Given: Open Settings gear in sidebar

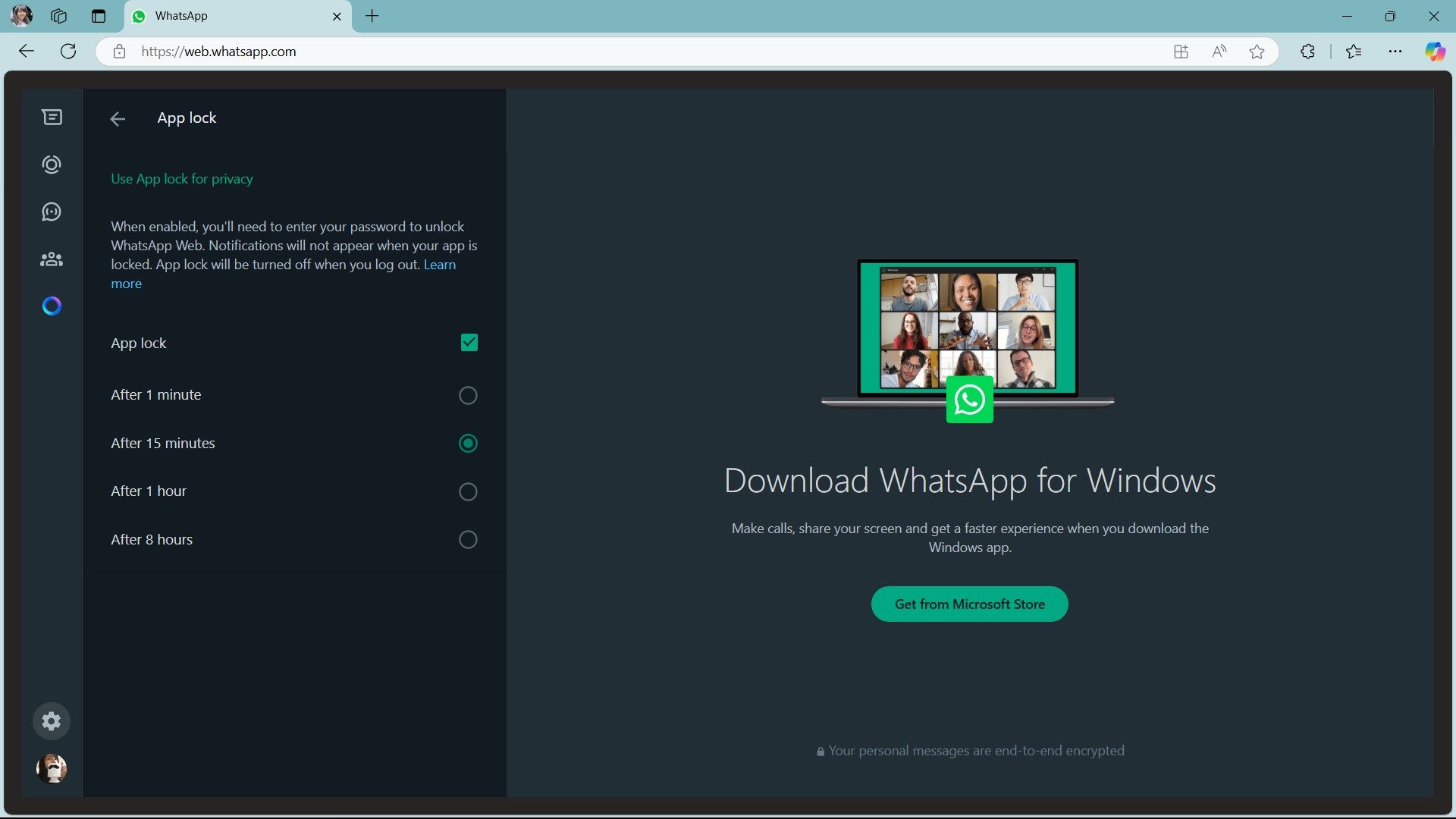Looking at the screenshot, I should (52, 721).
